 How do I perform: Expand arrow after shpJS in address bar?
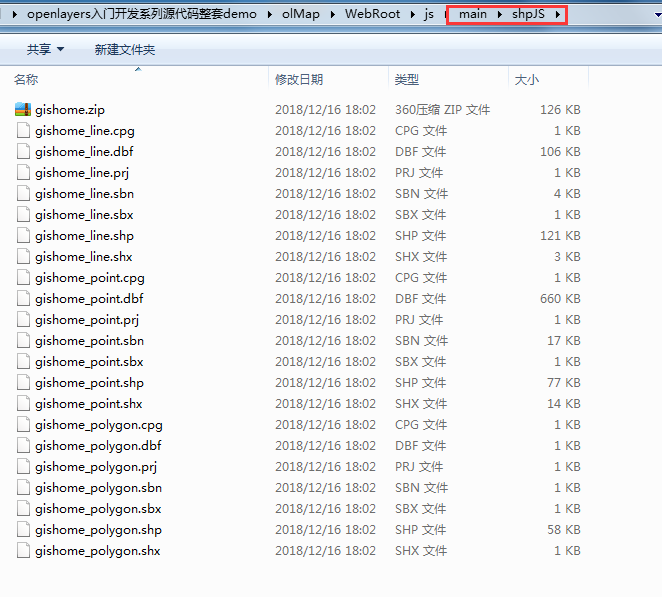557,14
